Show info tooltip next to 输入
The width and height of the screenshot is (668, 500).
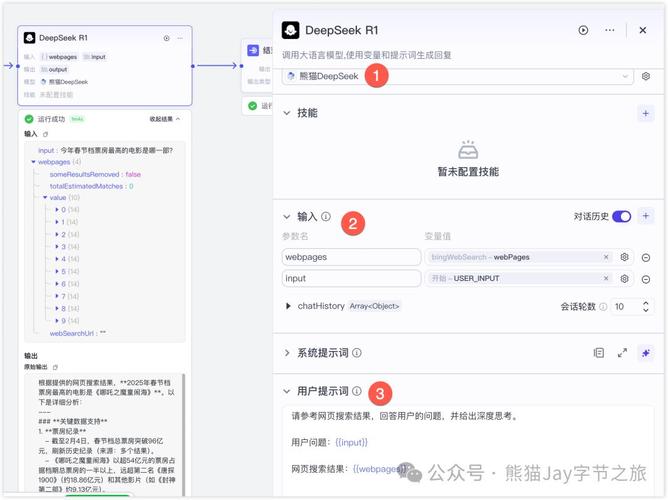pyautogui.click(x=326, y=217)
